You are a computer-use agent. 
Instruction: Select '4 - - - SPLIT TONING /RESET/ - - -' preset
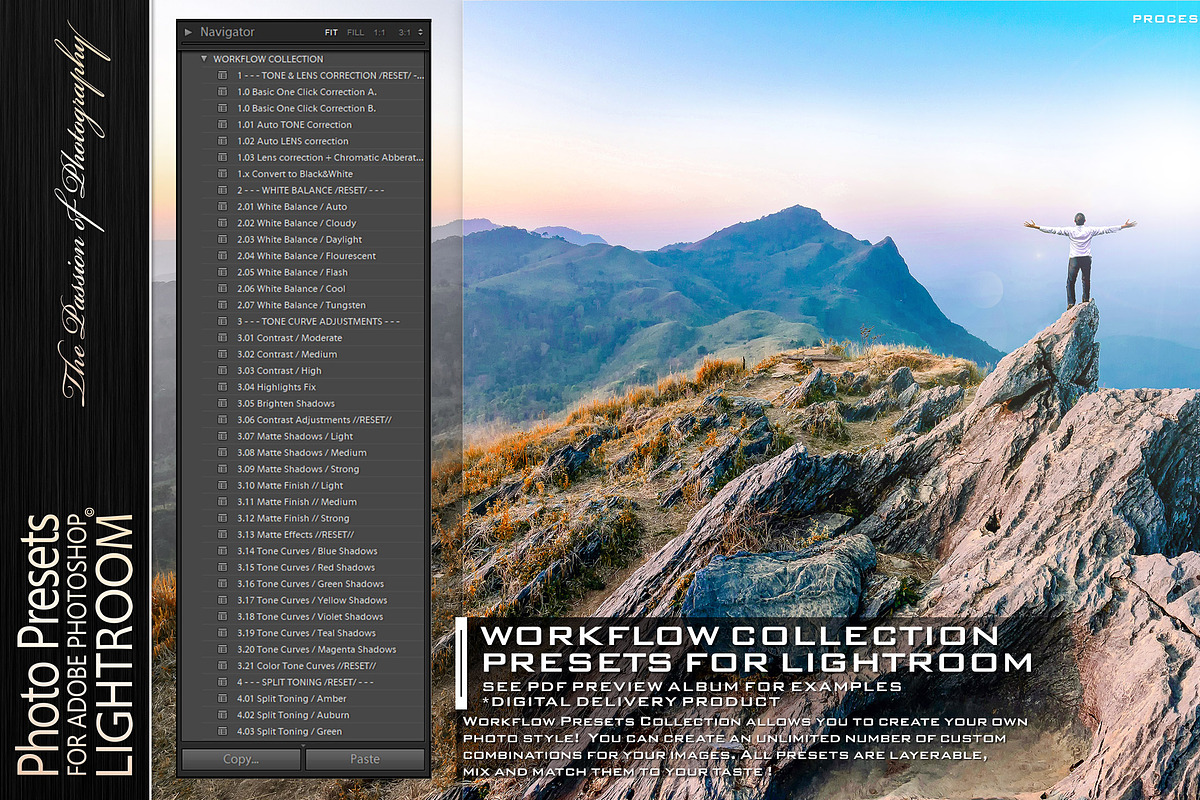304,682
